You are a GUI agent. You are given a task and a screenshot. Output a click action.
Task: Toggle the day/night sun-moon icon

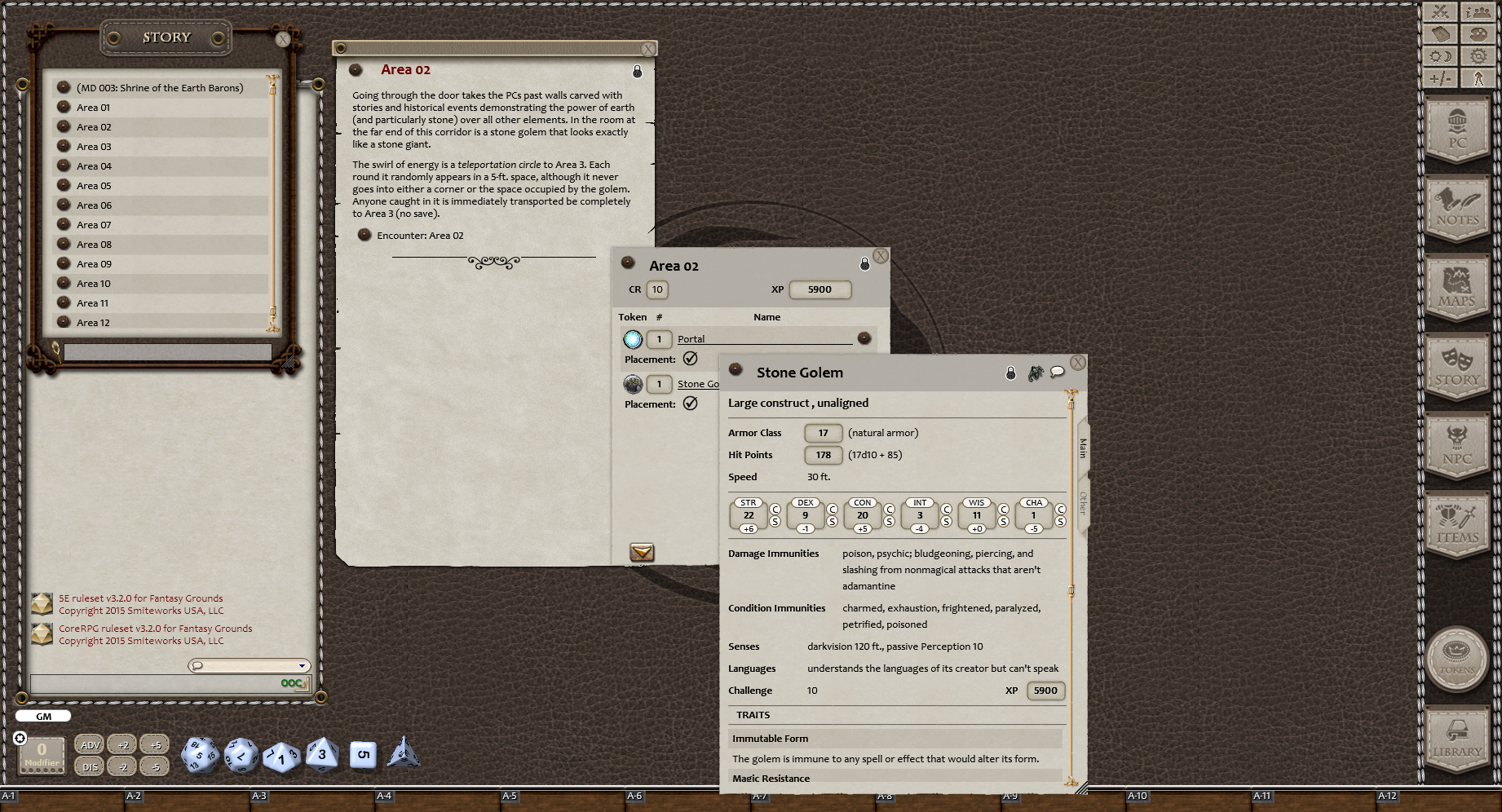pyautogui.click(x=1441, y=56)
